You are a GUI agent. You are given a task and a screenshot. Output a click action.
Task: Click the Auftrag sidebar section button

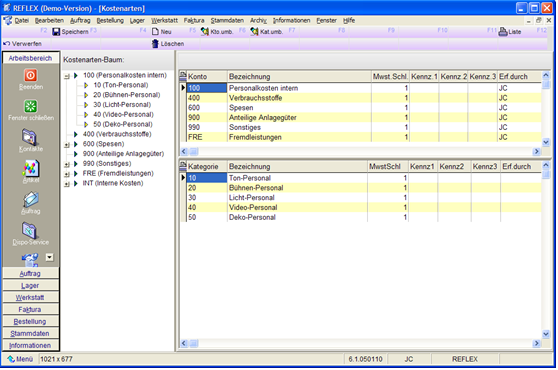[30, 273]
